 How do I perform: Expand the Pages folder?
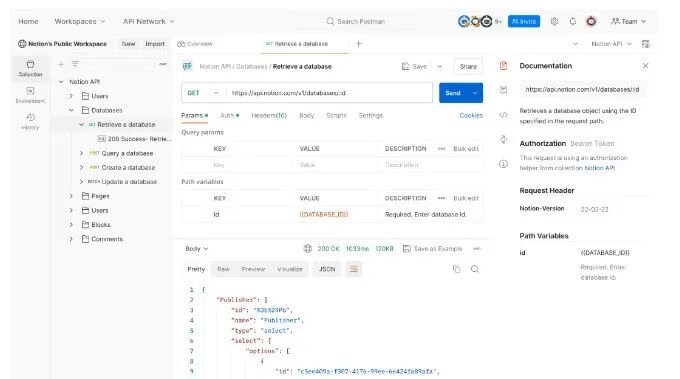click(x=72, y=196)
